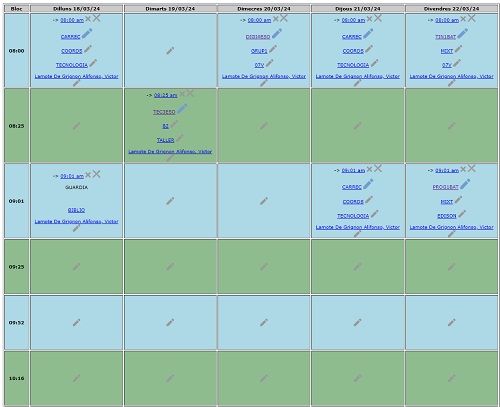
Task: Add entry pencil in empty Dilluns 09:52 cell
Action: click(76, 322)
